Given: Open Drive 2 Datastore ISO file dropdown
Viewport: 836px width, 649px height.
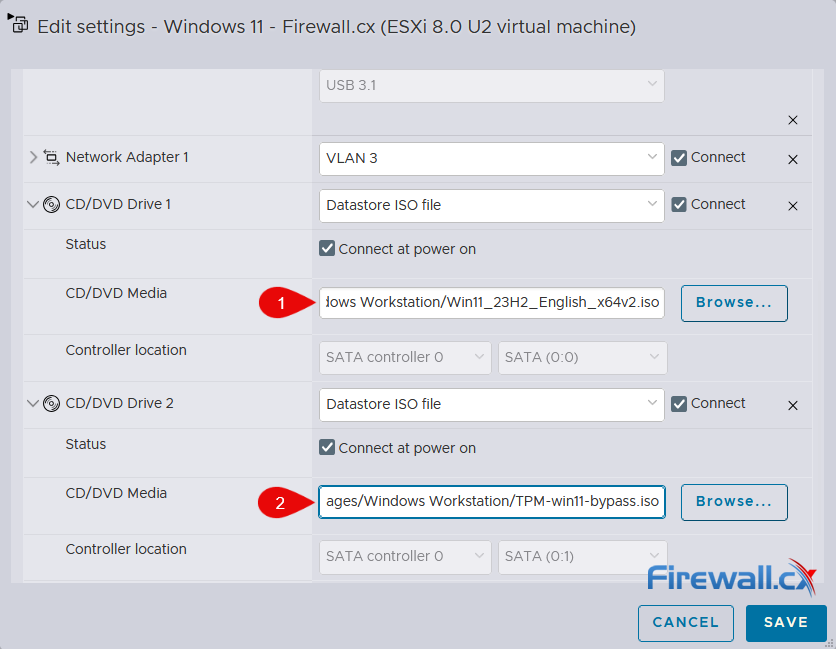Looking at the screenshot, I should click(x=492, y=405).
